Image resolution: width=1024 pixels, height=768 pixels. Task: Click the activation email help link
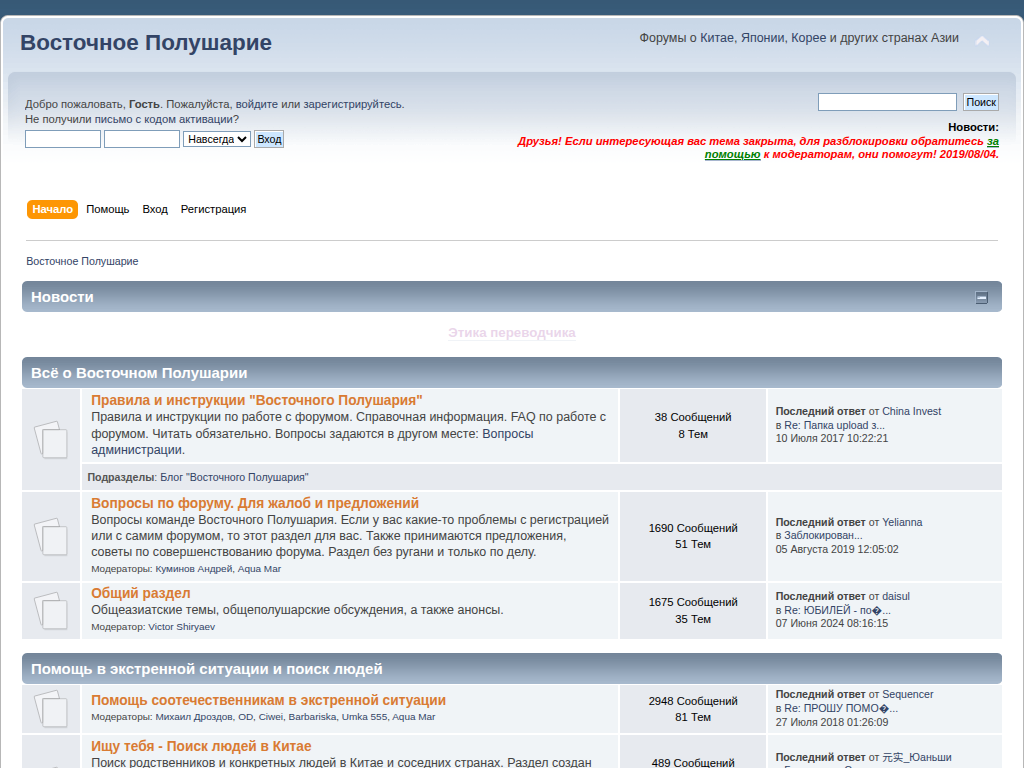132,119
